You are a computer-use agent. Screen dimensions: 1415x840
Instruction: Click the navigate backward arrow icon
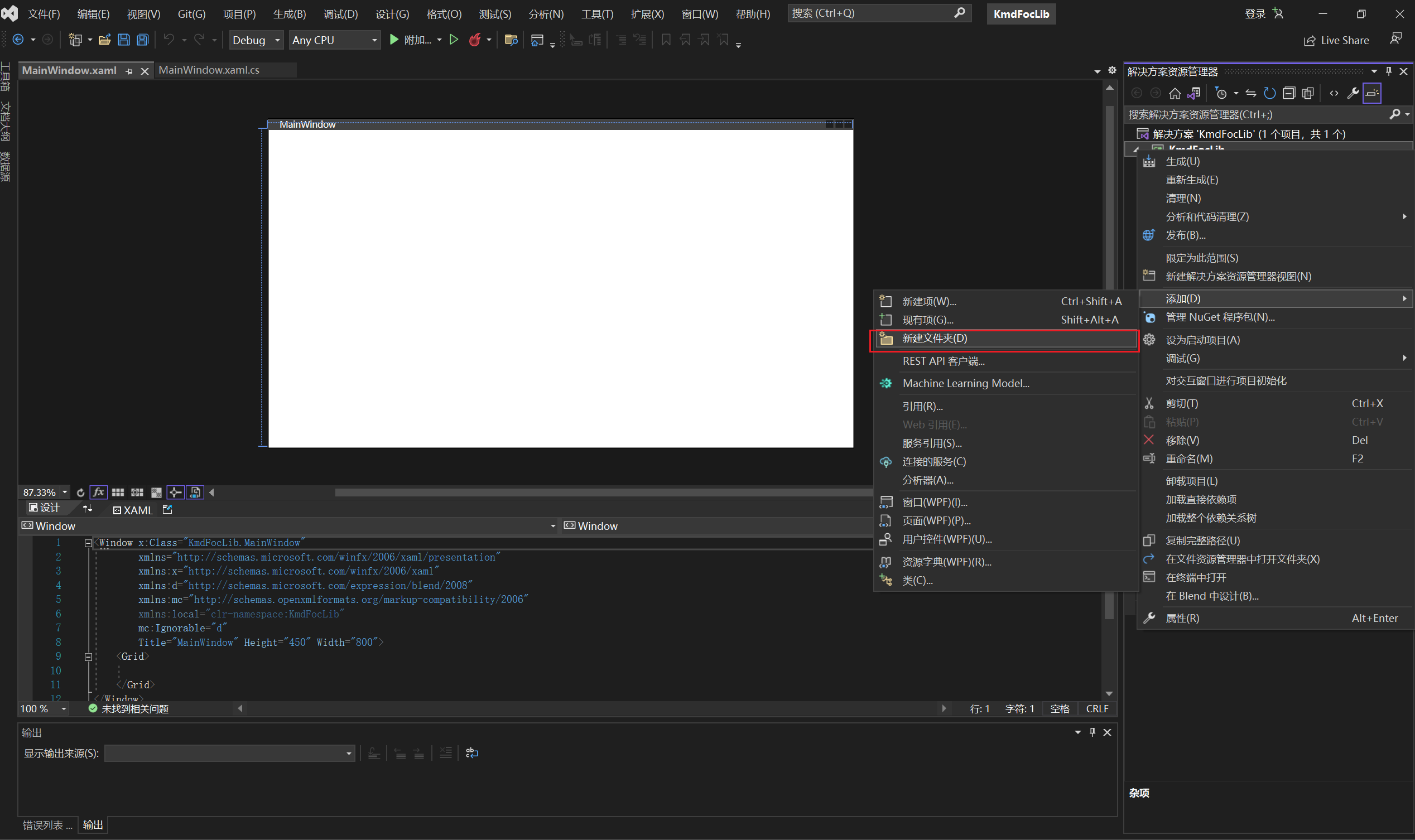(18, 40)
